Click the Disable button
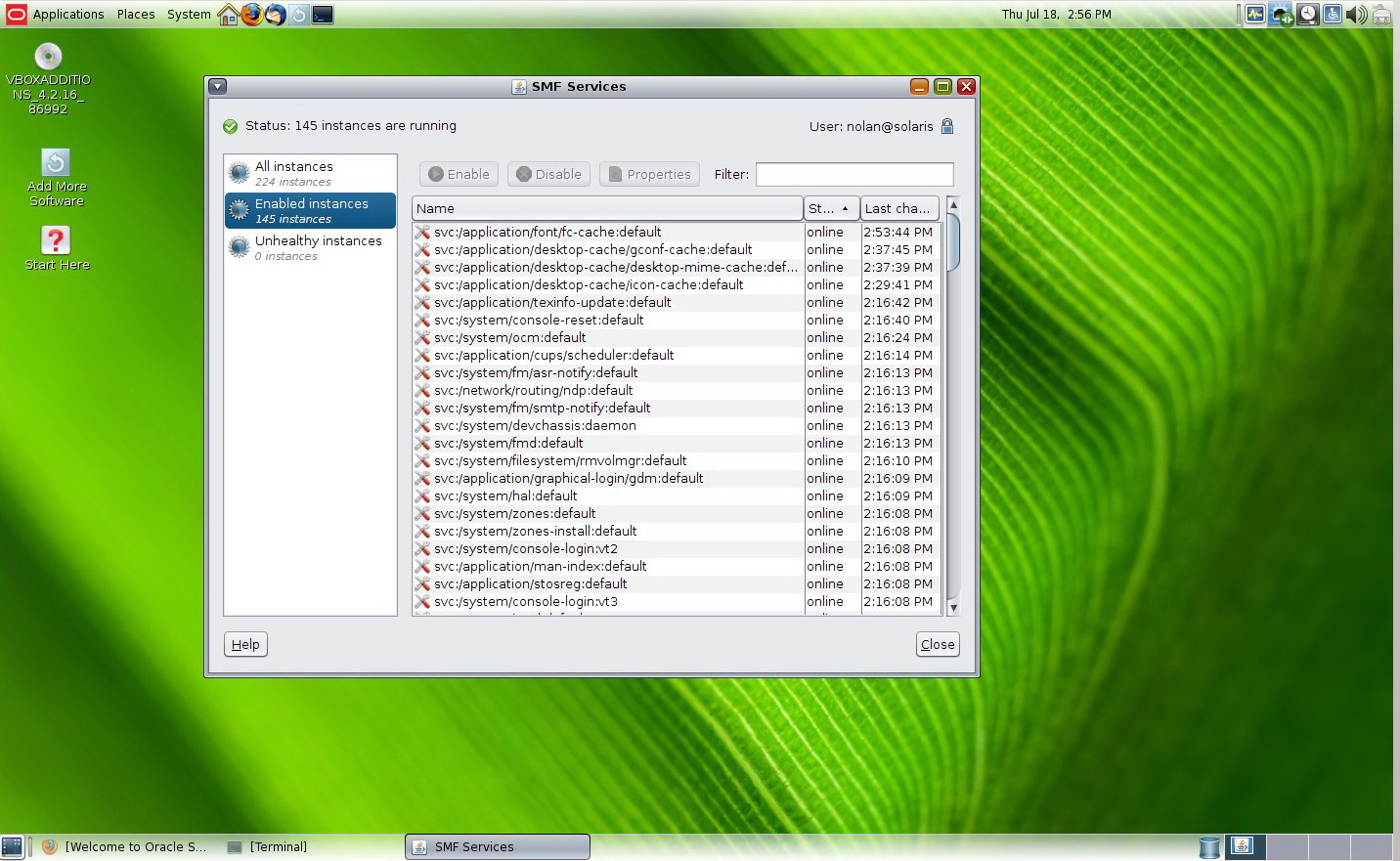 pyautogui.click(x=548, y=174)
